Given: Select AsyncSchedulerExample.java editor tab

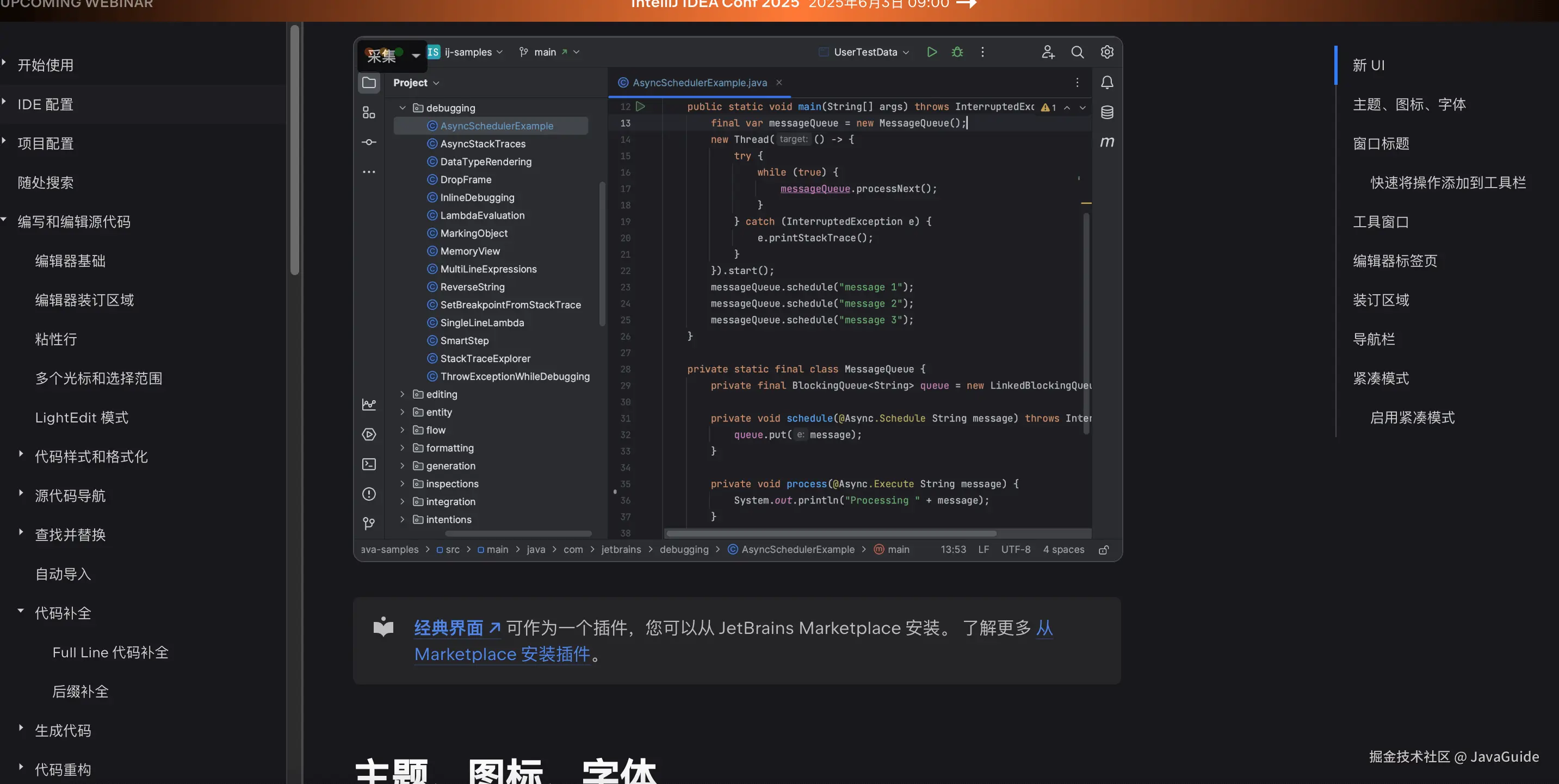Looking at the screenshot, I should click(x=699, y=82).
